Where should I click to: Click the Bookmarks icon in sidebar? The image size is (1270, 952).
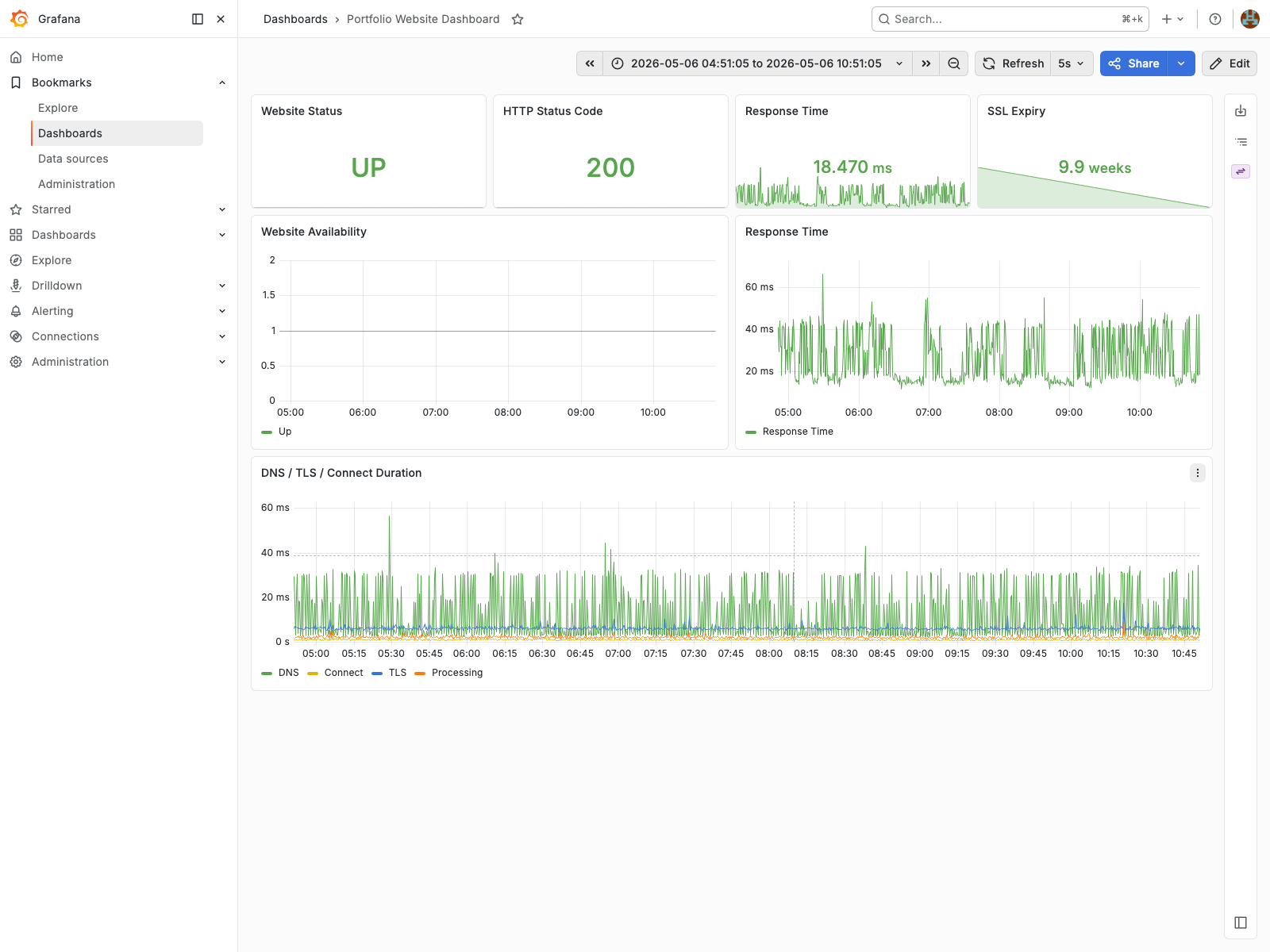point(16,83)
